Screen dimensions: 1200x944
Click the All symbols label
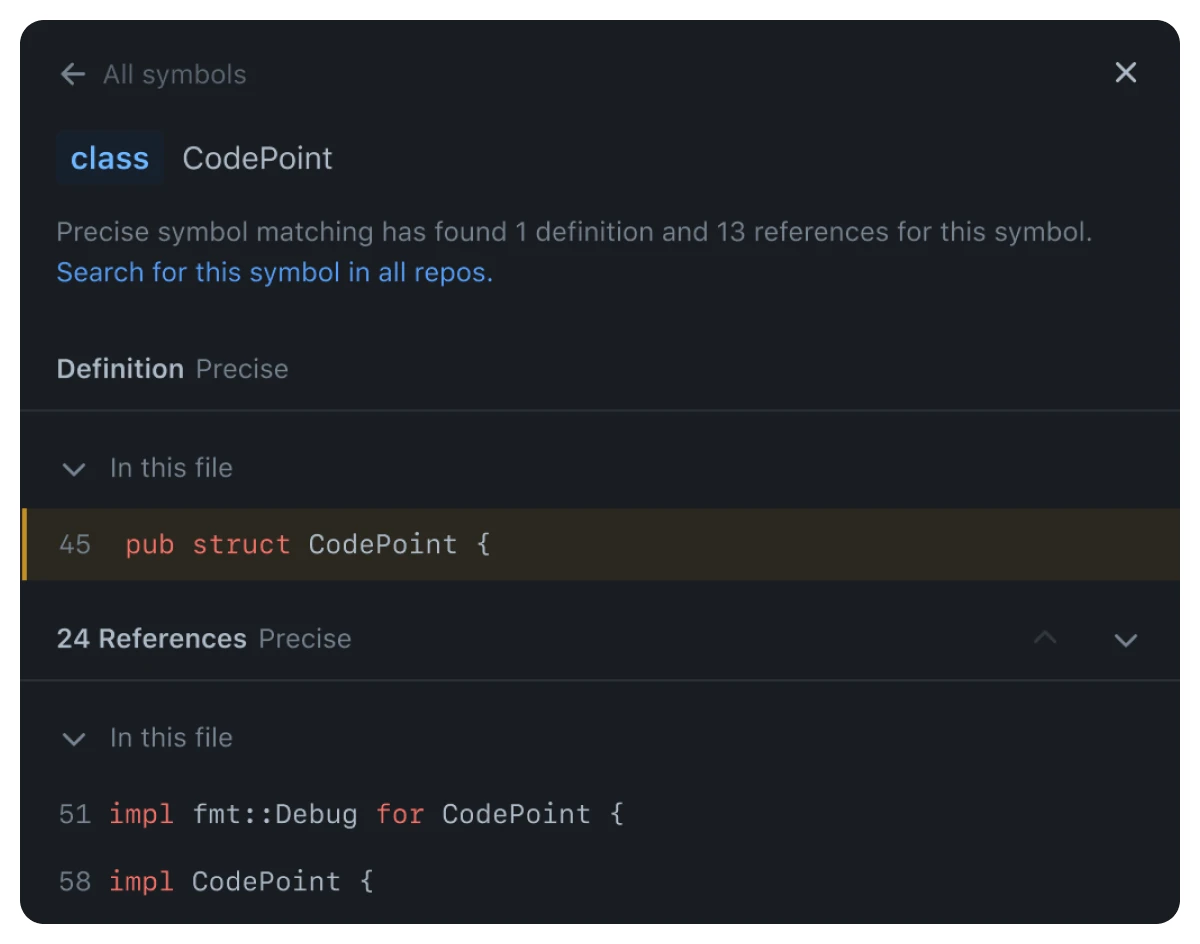174,74
